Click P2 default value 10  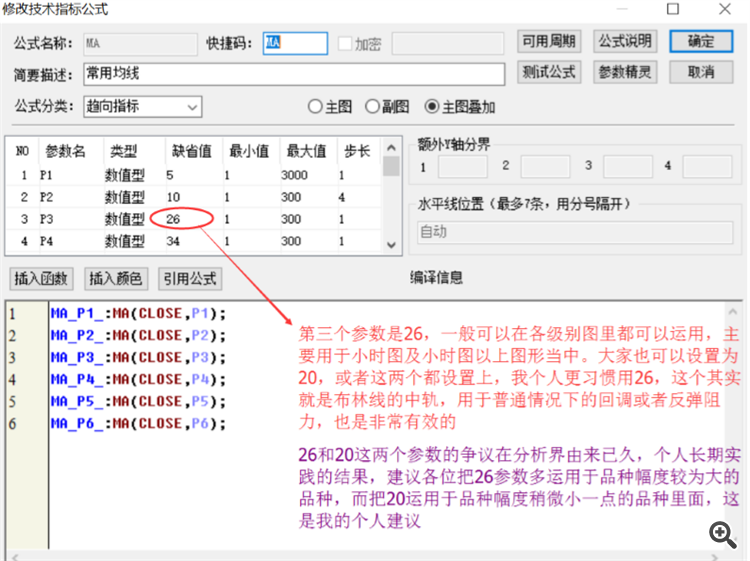[x=173, y=197]
